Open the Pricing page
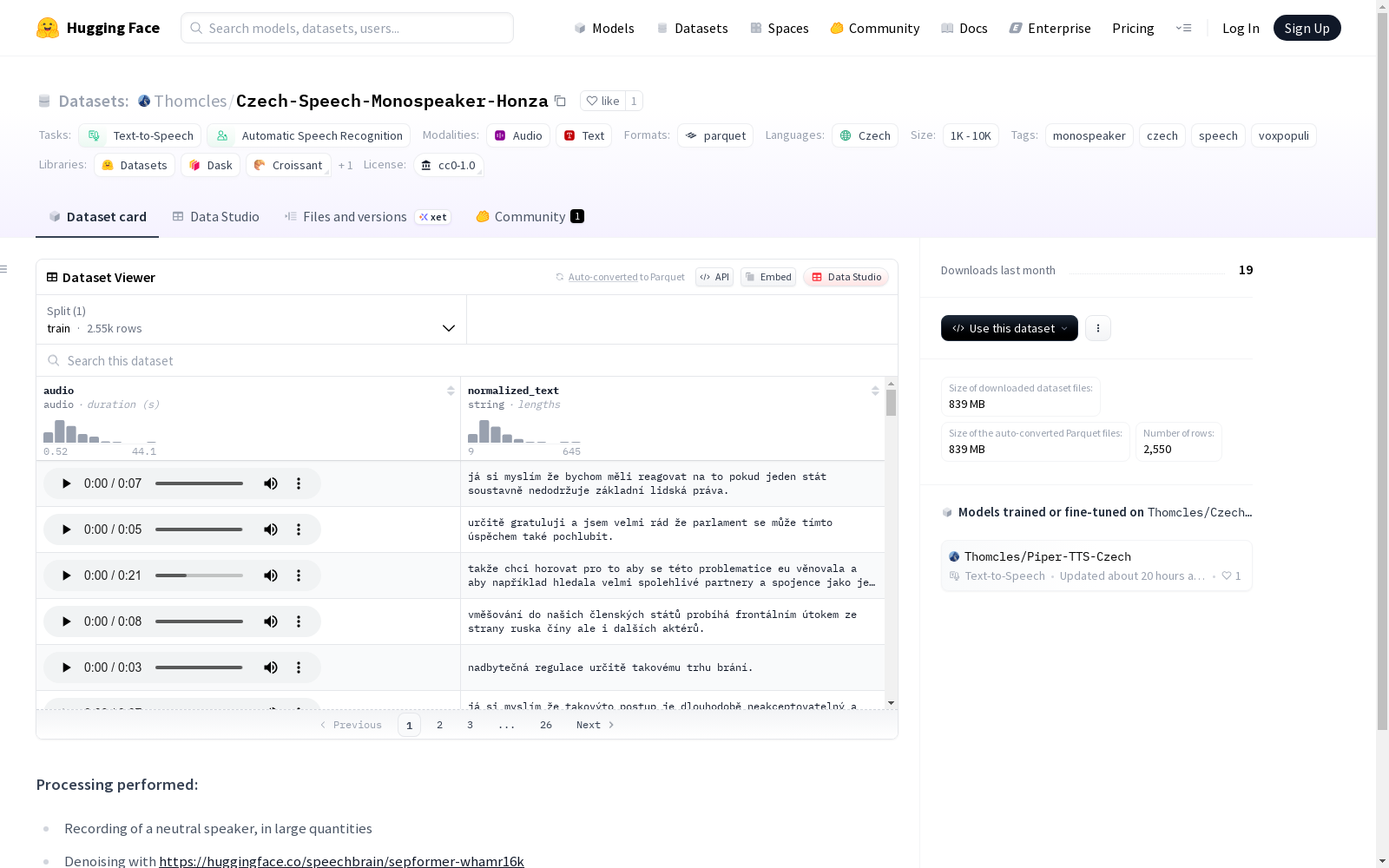Image resolution: width=1389 pixels, height=868 pixels. pos(1133,28)
